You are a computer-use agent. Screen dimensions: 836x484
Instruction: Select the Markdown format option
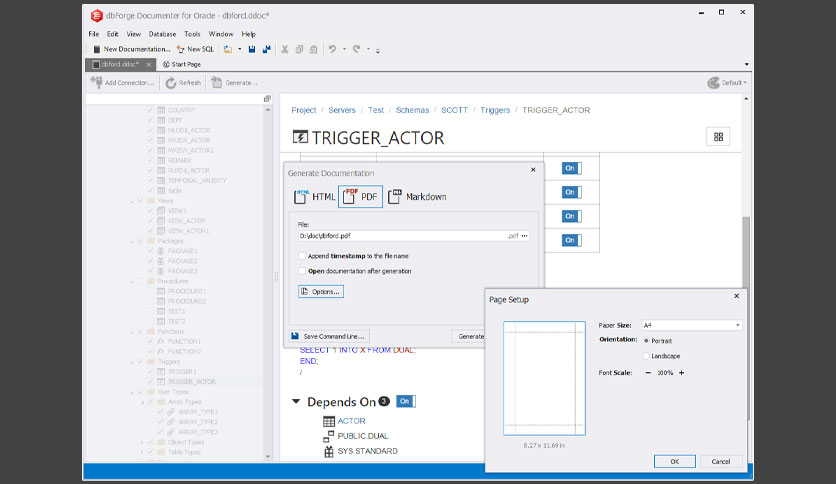pyautogui.click(x=417, y=197)
